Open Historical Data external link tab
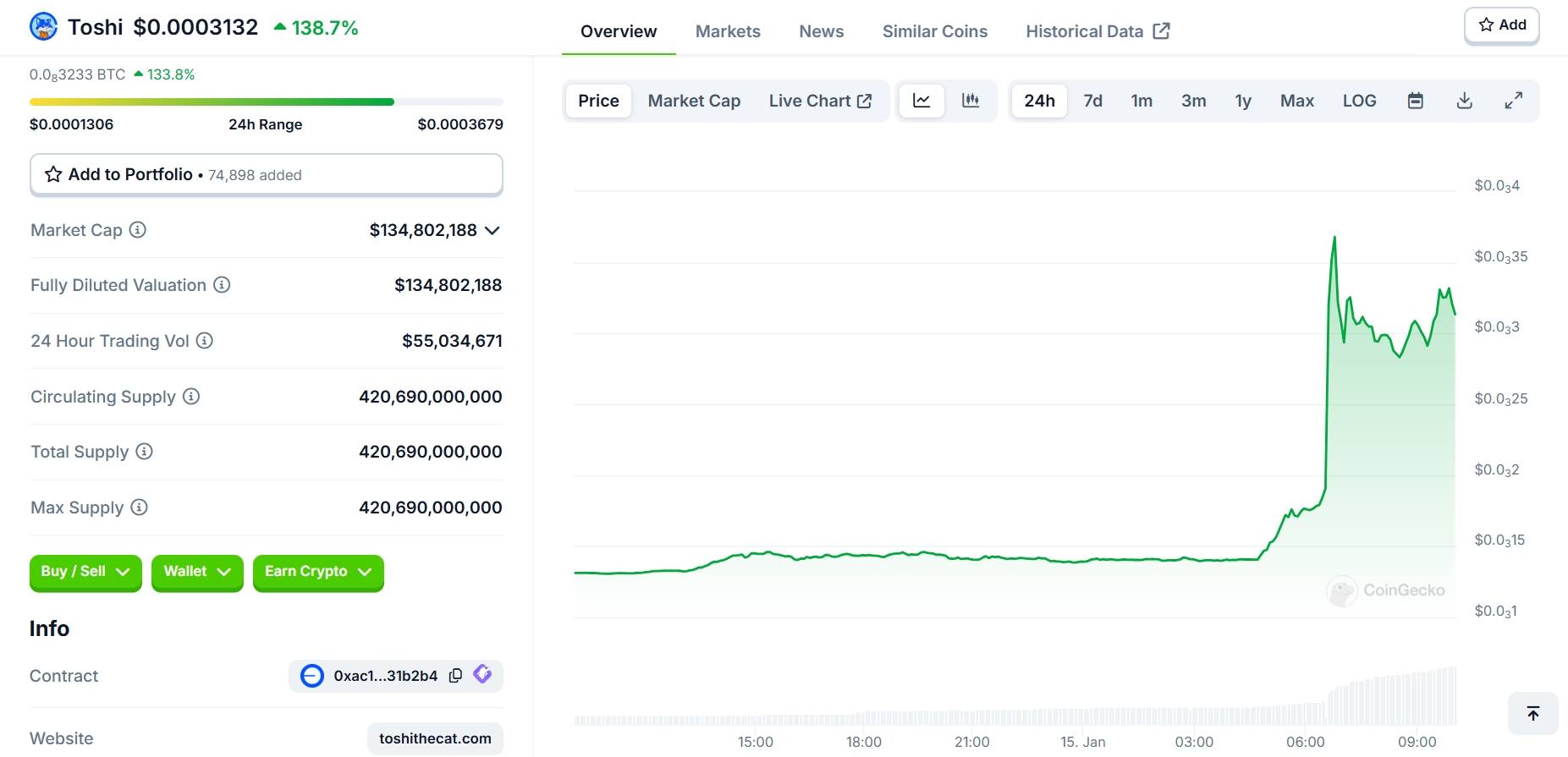The height and width of the screenshot is (757, 1568). point(1098,31)
